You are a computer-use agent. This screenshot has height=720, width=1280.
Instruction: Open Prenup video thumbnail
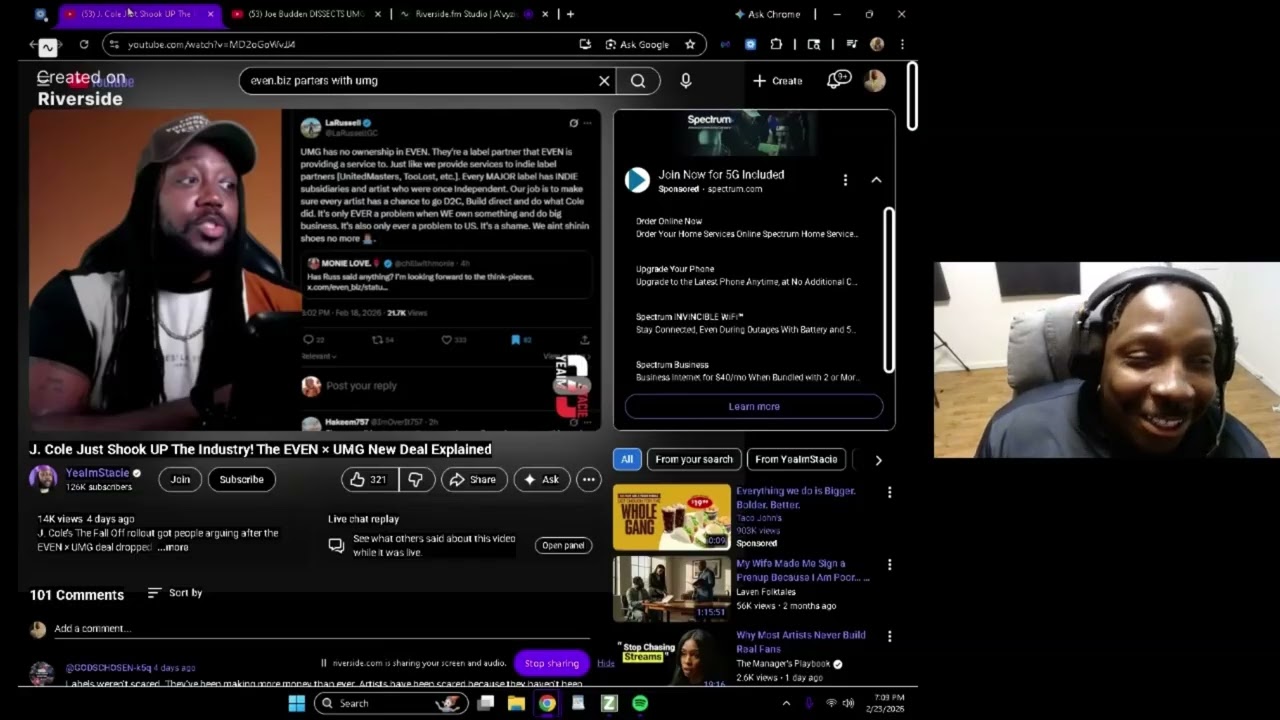click(672, 589)
